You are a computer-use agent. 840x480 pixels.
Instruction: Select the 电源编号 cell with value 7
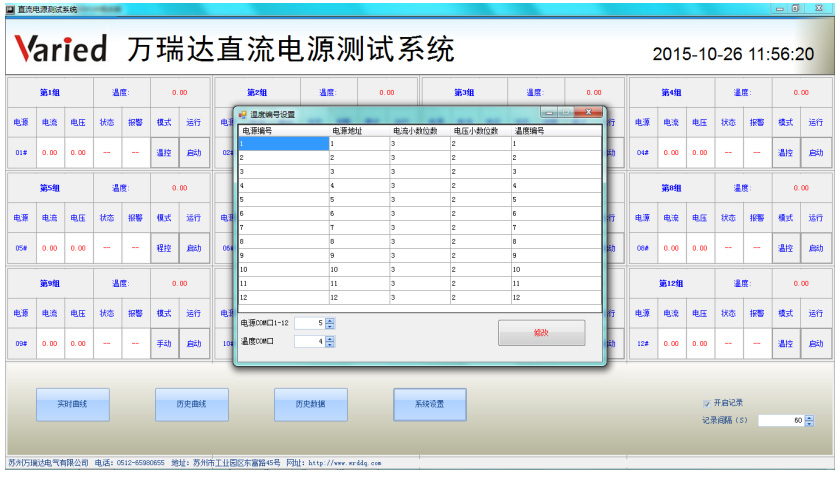point(283,227)
